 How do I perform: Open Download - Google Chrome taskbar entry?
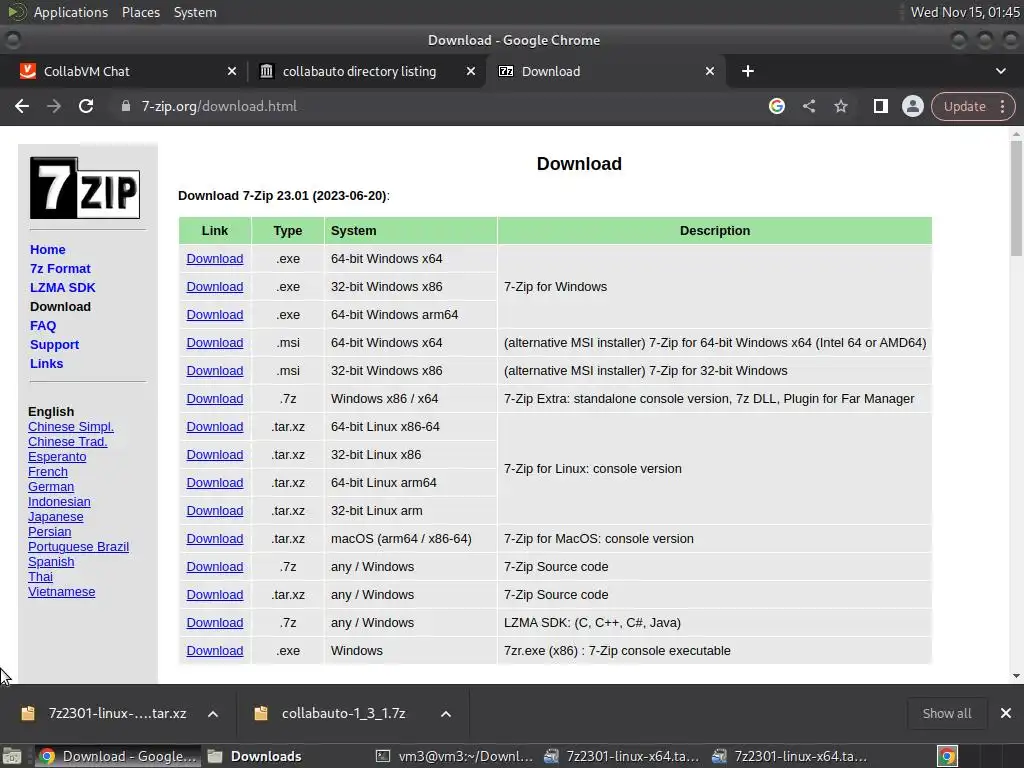[118, 756]
